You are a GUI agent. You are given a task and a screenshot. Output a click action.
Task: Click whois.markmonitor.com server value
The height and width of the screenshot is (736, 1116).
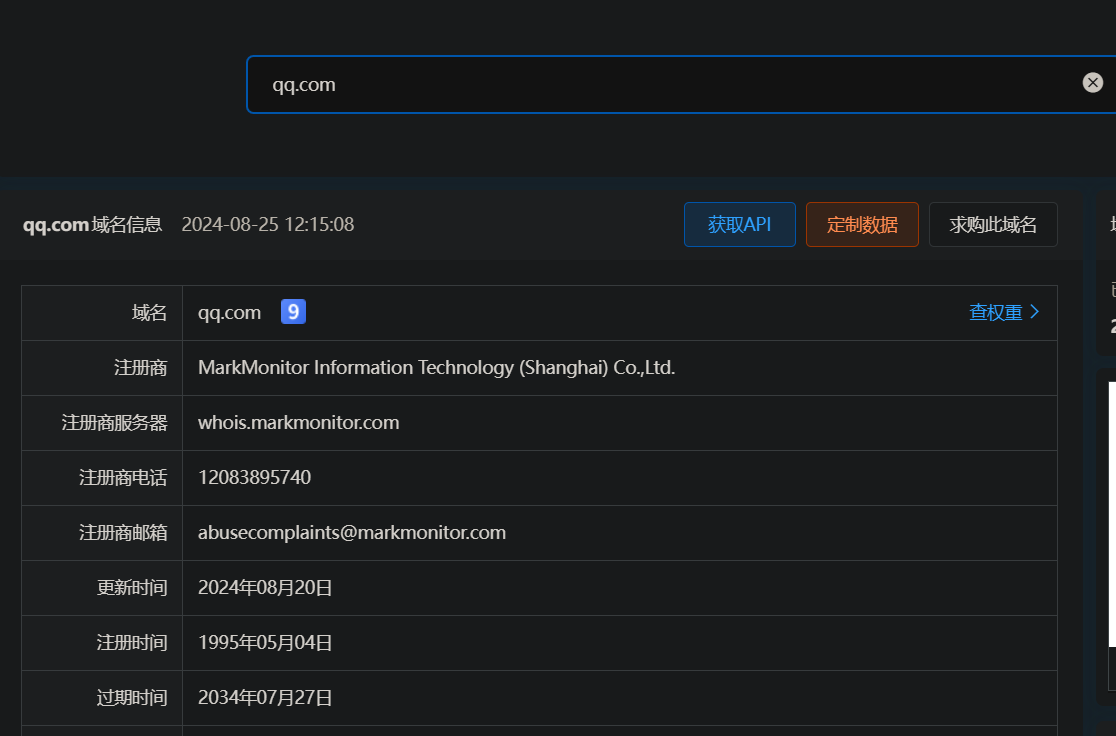tap(298, 422)
